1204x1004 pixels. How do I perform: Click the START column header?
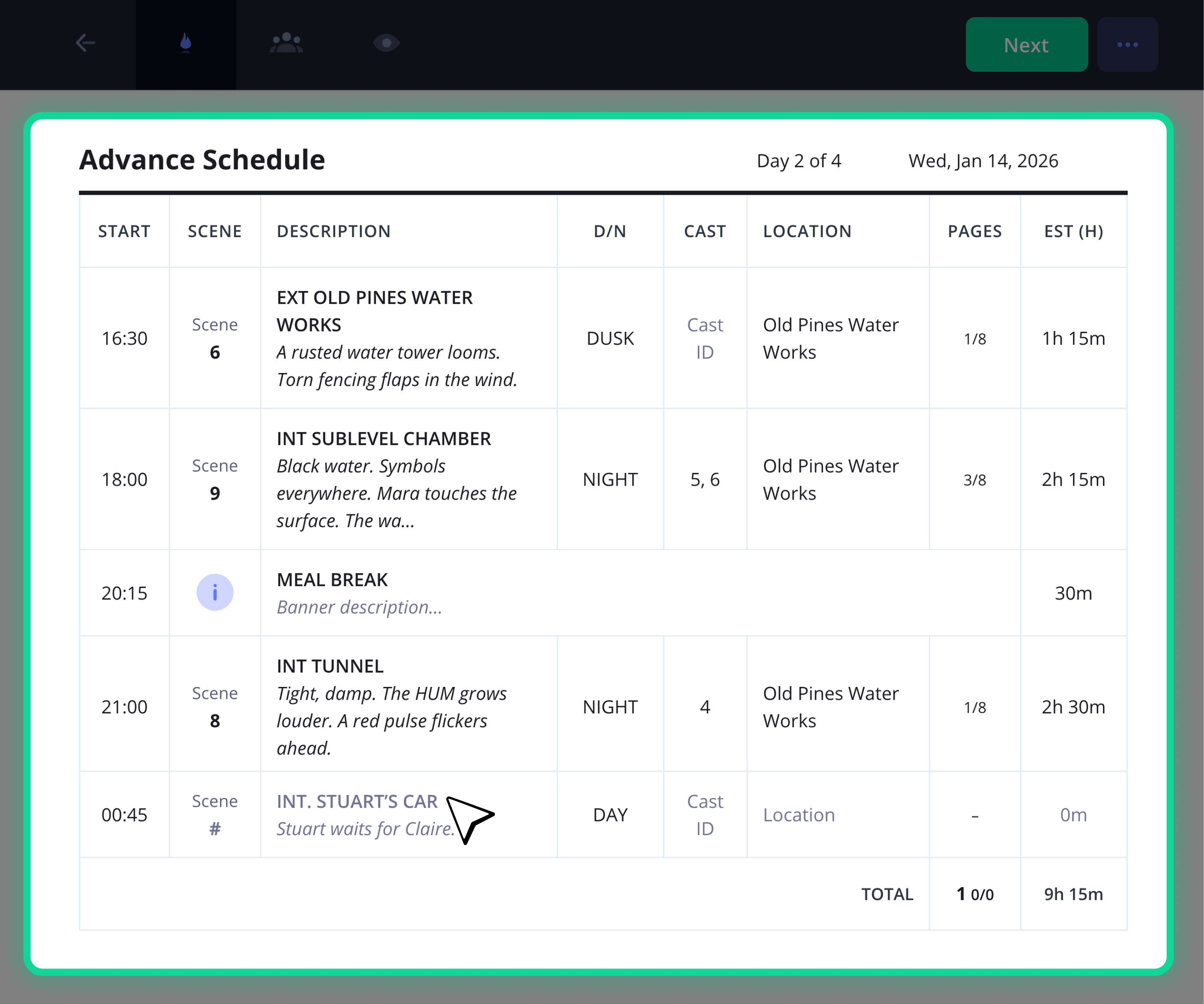click(124, 232)
